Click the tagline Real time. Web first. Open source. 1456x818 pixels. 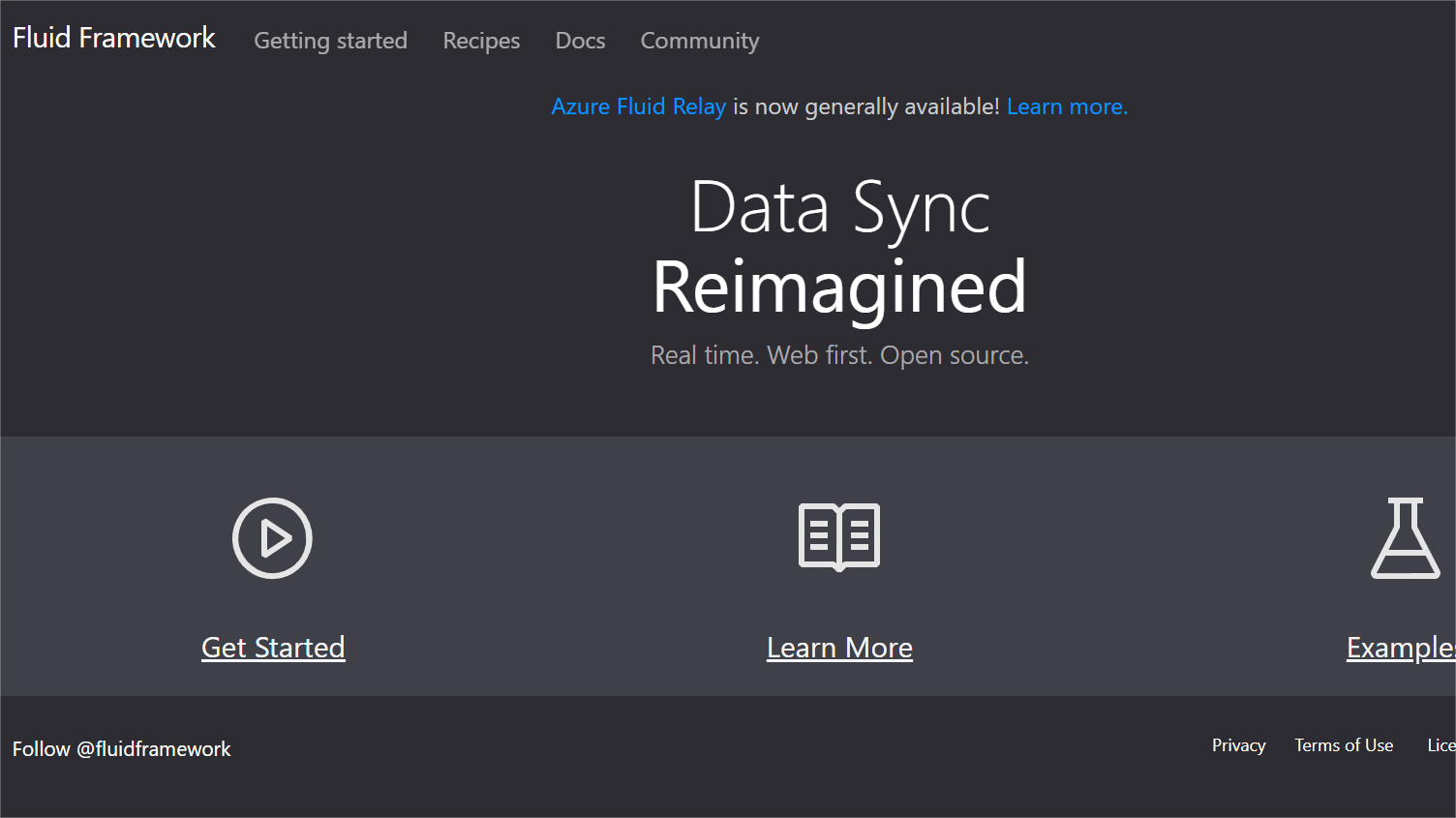coord(840,355)
